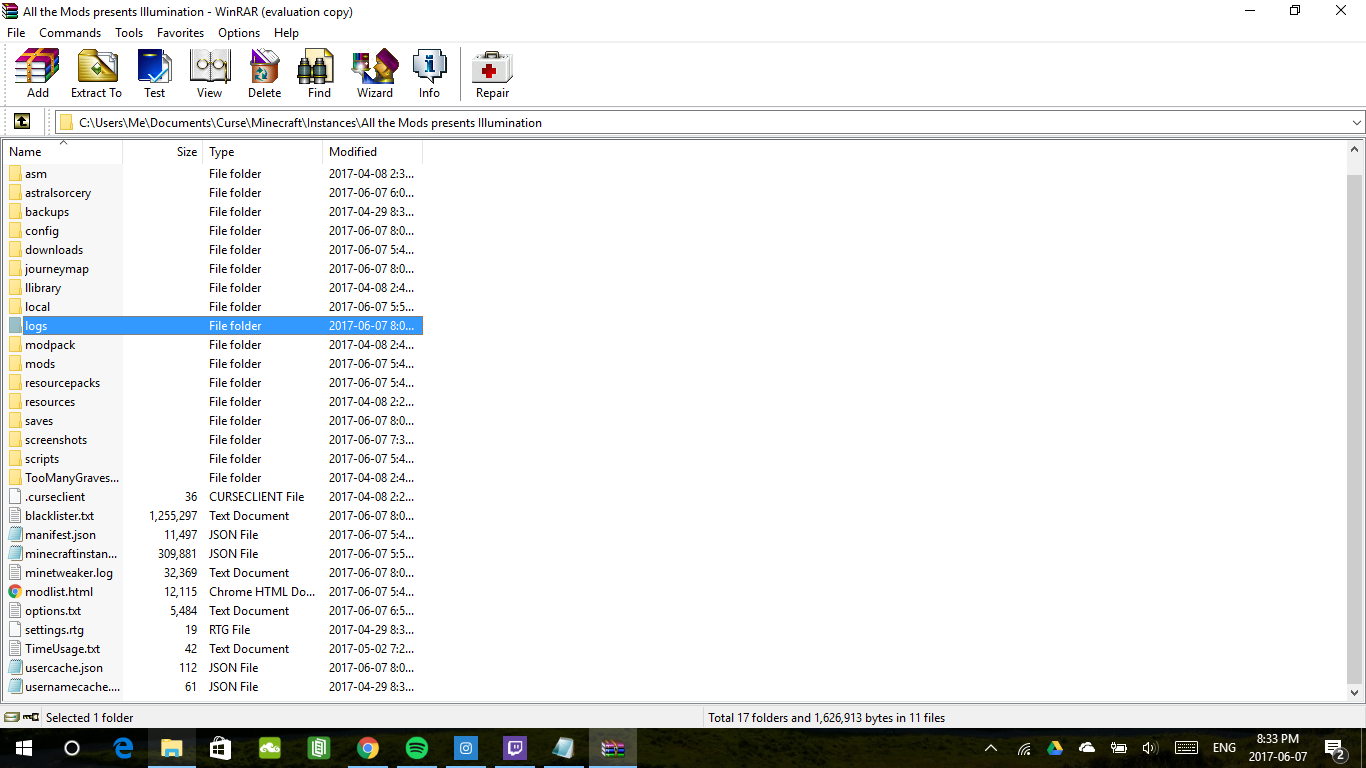1366x768 pixels.
Task: Select the TimeUsage.txt file
Action: coord(213,649)
